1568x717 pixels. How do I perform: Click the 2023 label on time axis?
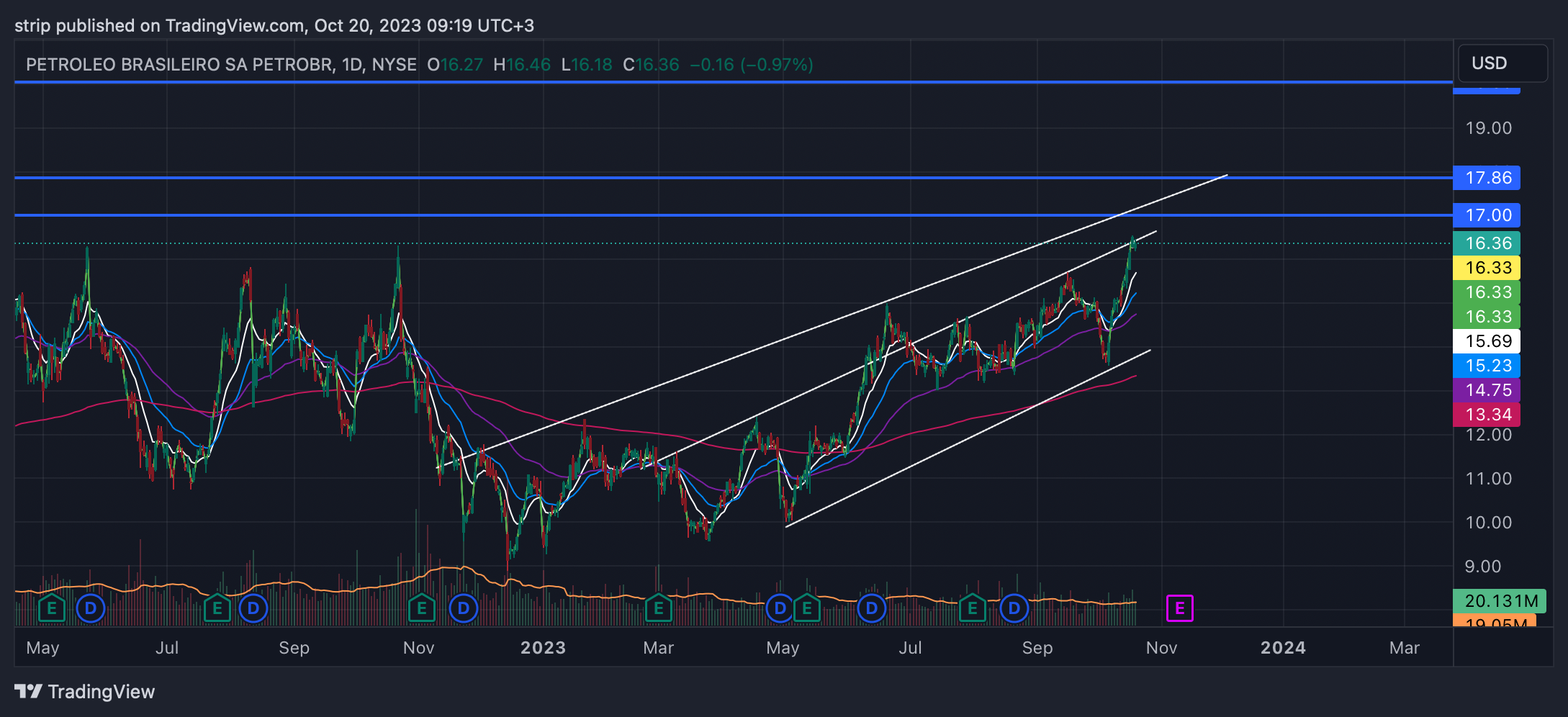543,648
